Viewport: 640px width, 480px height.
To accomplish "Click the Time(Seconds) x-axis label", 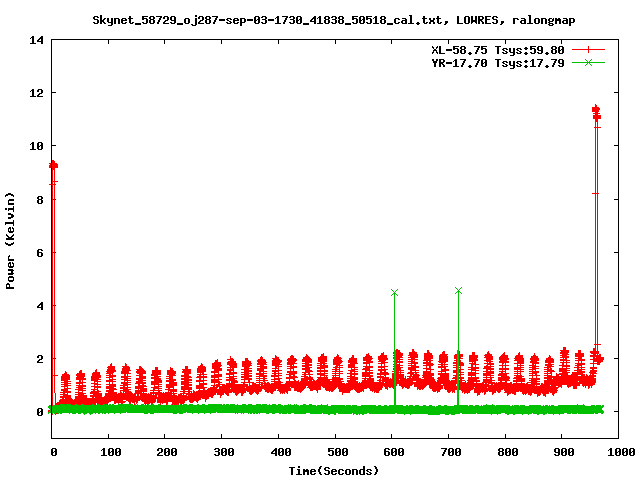I will (333, 471).
